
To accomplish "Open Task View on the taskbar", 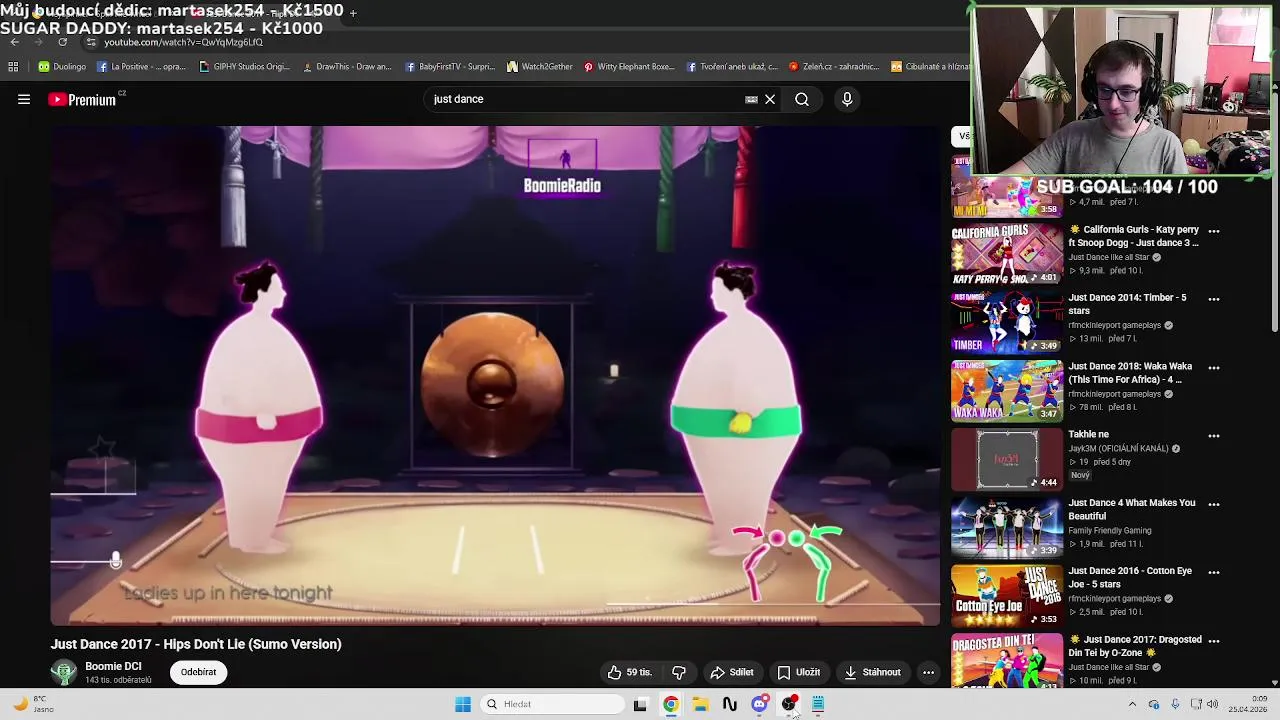I will coord(640,704).
